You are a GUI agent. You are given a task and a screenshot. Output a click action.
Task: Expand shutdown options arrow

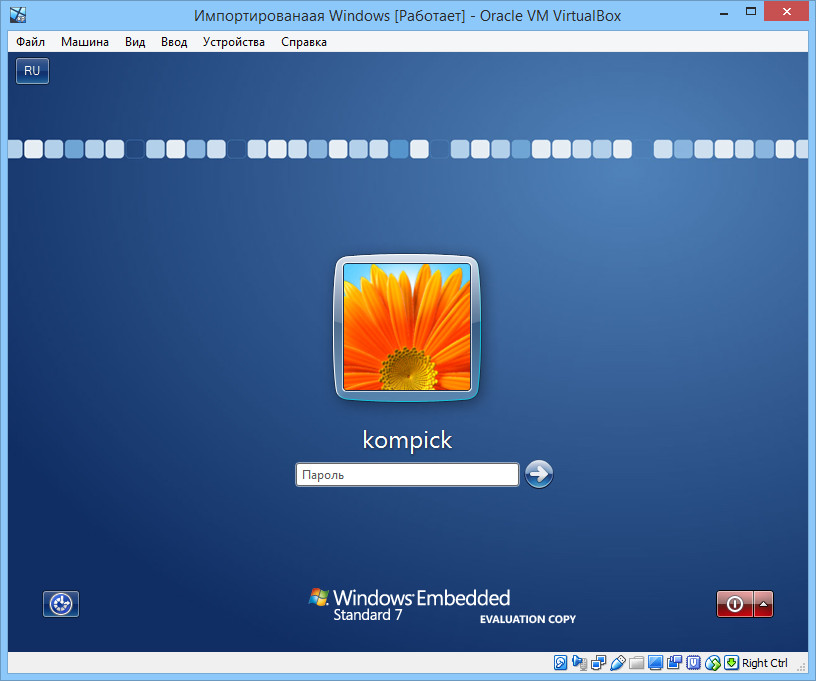763,604
